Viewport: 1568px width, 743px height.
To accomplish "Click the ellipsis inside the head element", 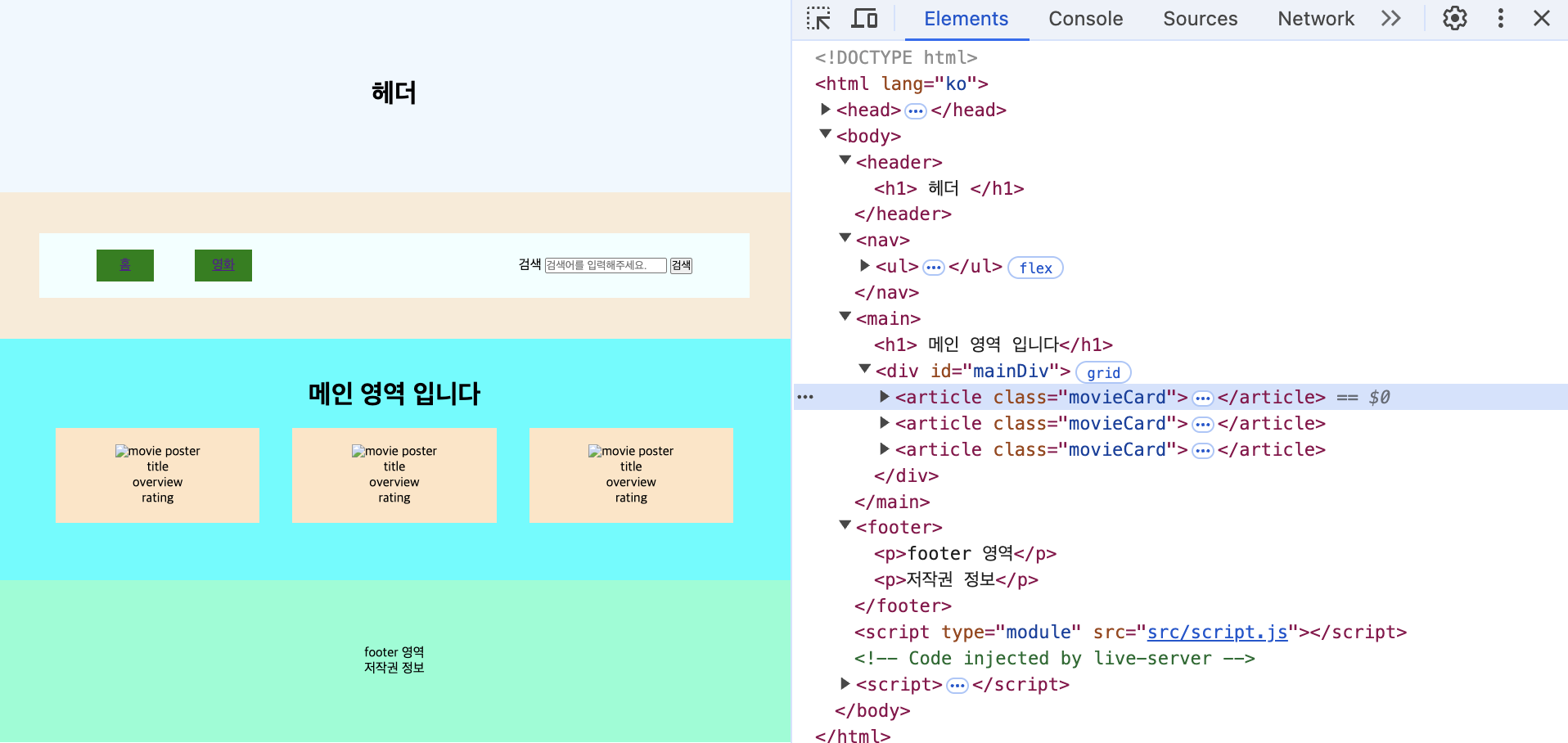I will click(916, 111).
